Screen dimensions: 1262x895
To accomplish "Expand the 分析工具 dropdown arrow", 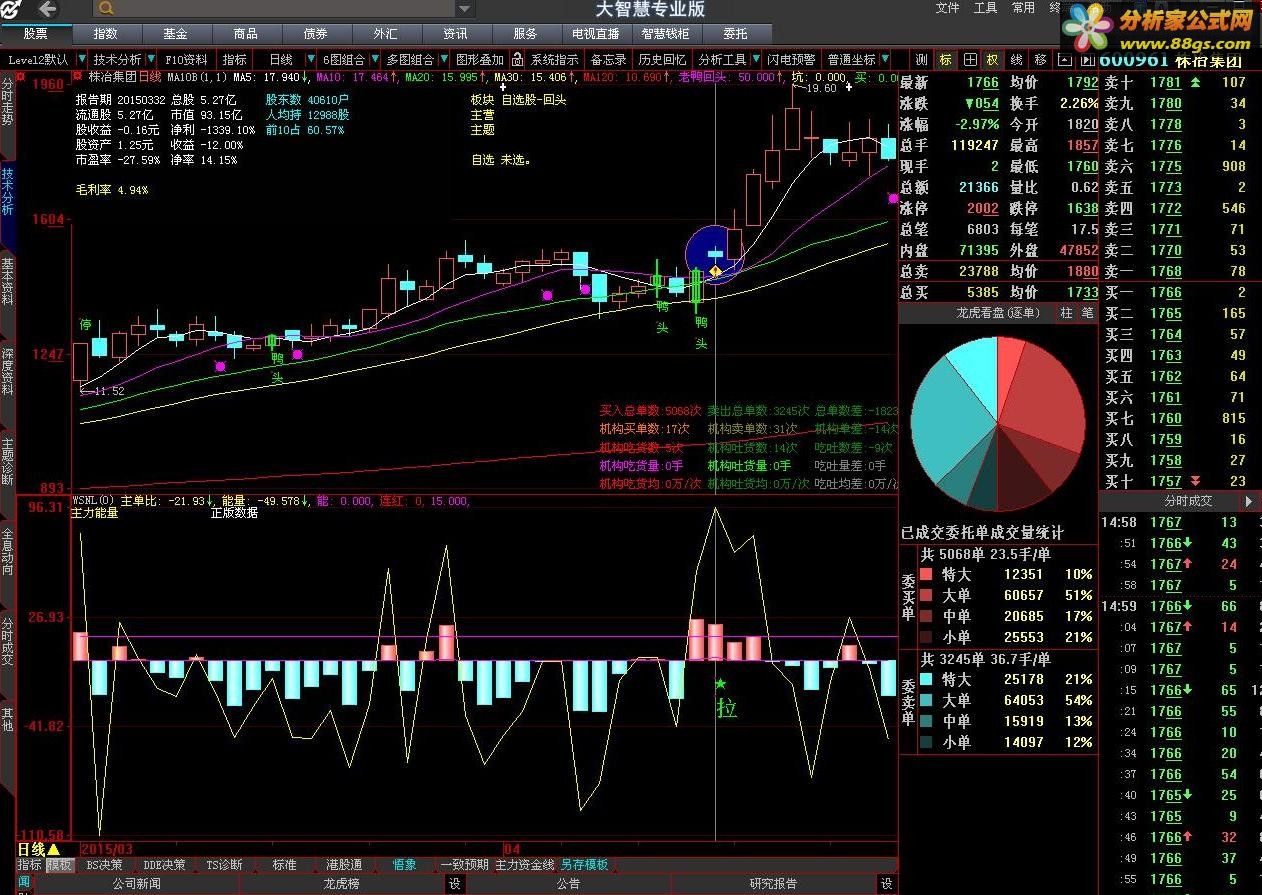I will point(755,60).
